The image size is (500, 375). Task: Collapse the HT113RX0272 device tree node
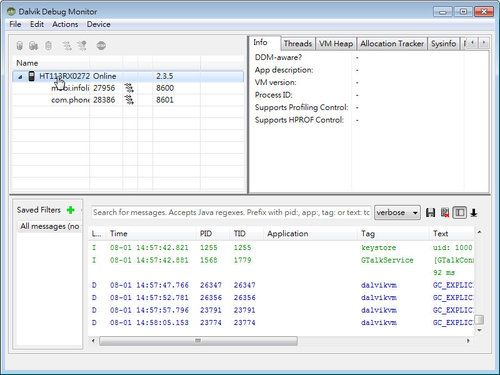click(x=20, y=77)
